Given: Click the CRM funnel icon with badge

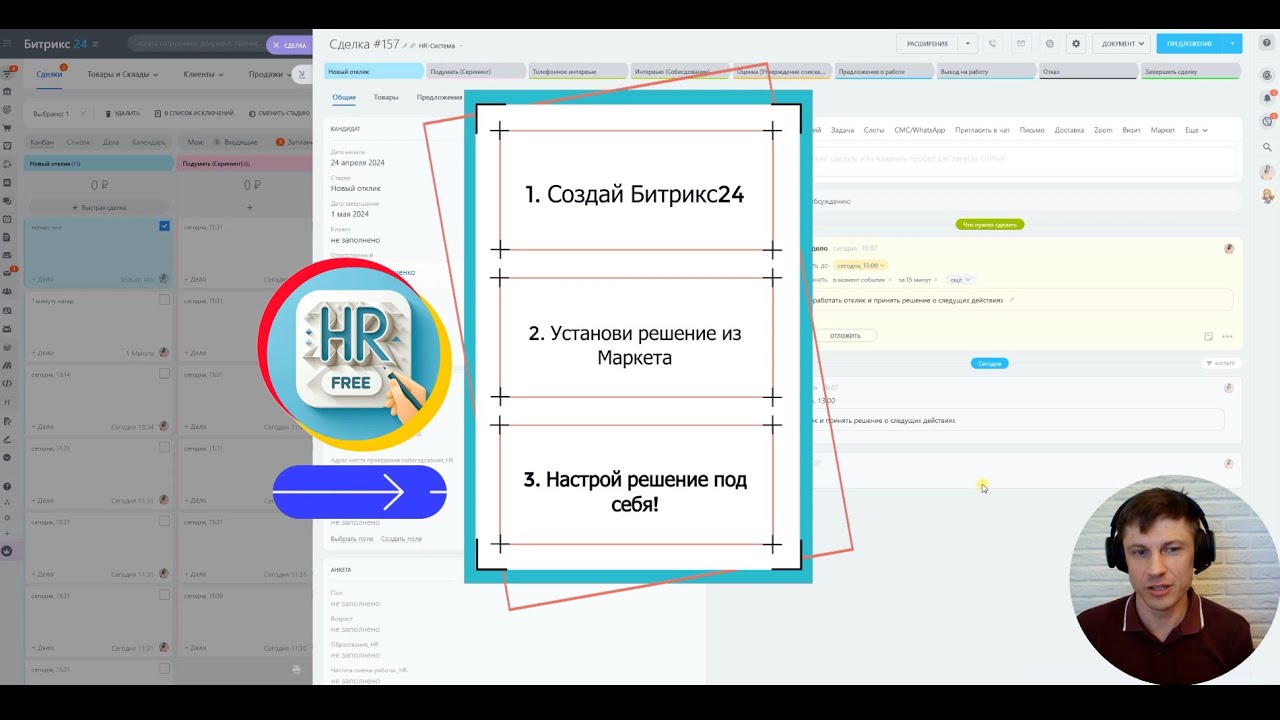Looking at the screenshot, I should pos(7,73).
